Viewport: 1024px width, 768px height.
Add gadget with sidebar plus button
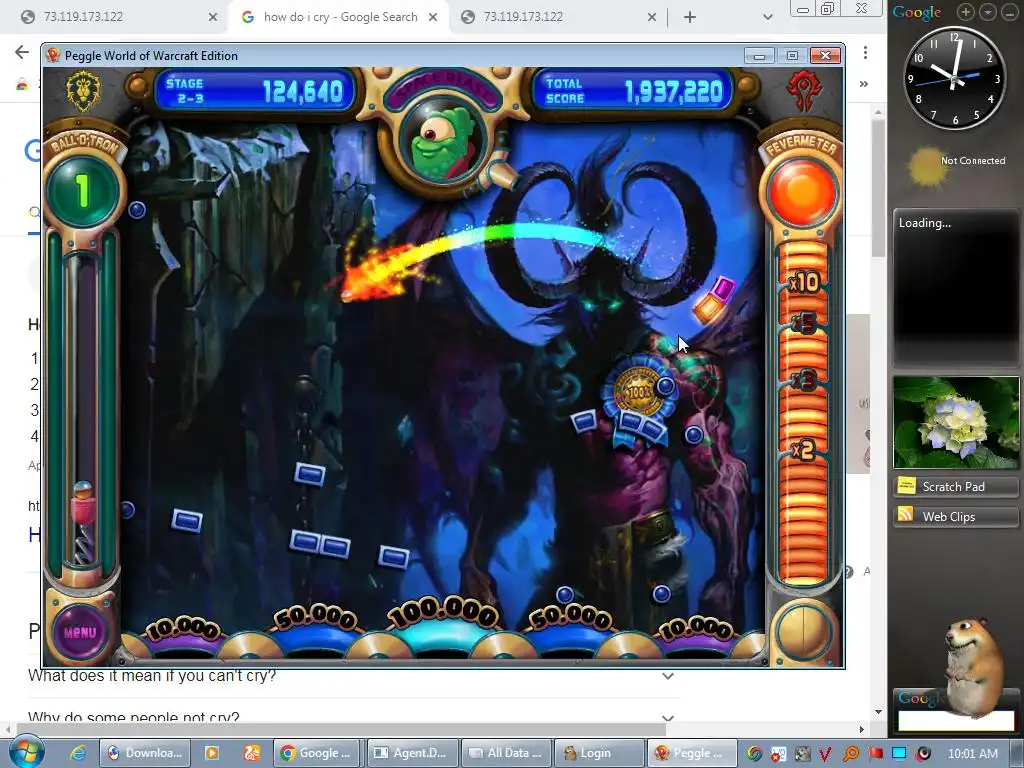click(965, 12)
